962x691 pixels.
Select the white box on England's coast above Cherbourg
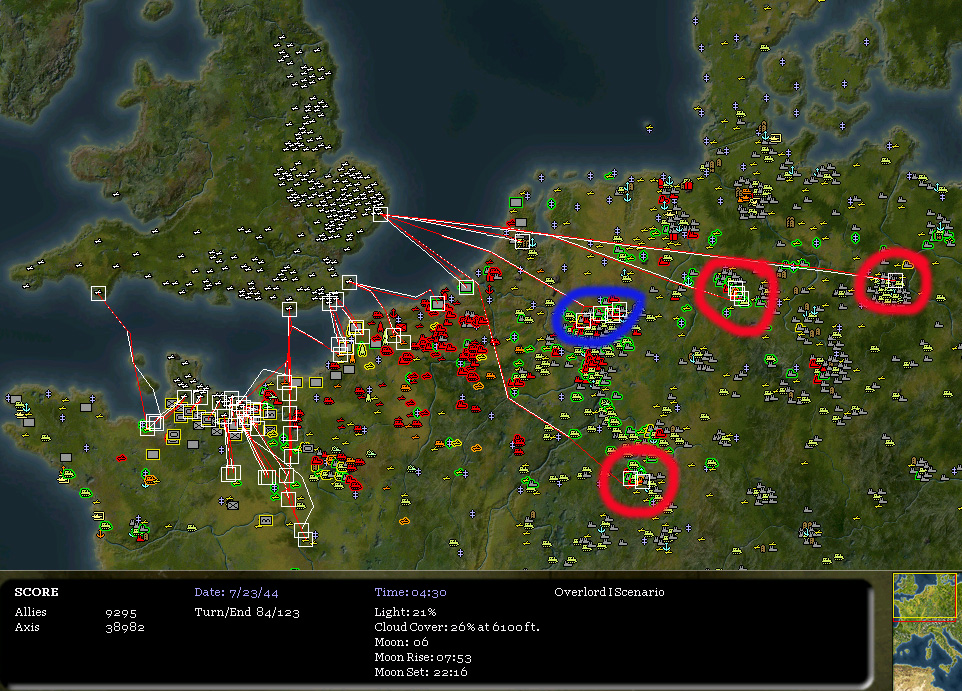(290, 309)
